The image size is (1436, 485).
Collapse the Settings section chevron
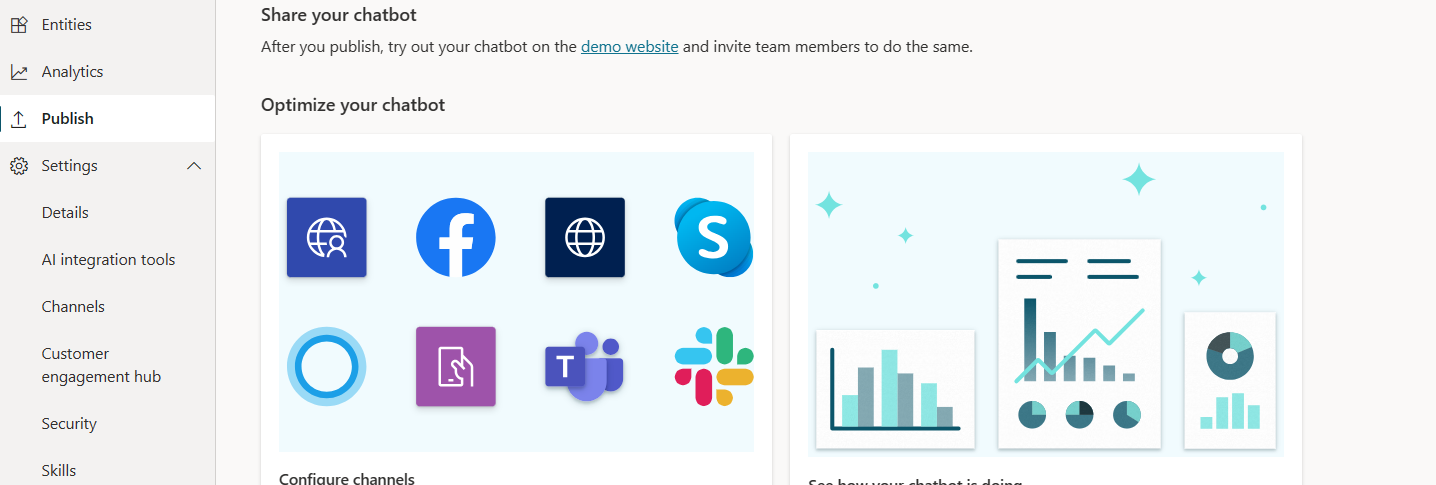tap(194, 166)
